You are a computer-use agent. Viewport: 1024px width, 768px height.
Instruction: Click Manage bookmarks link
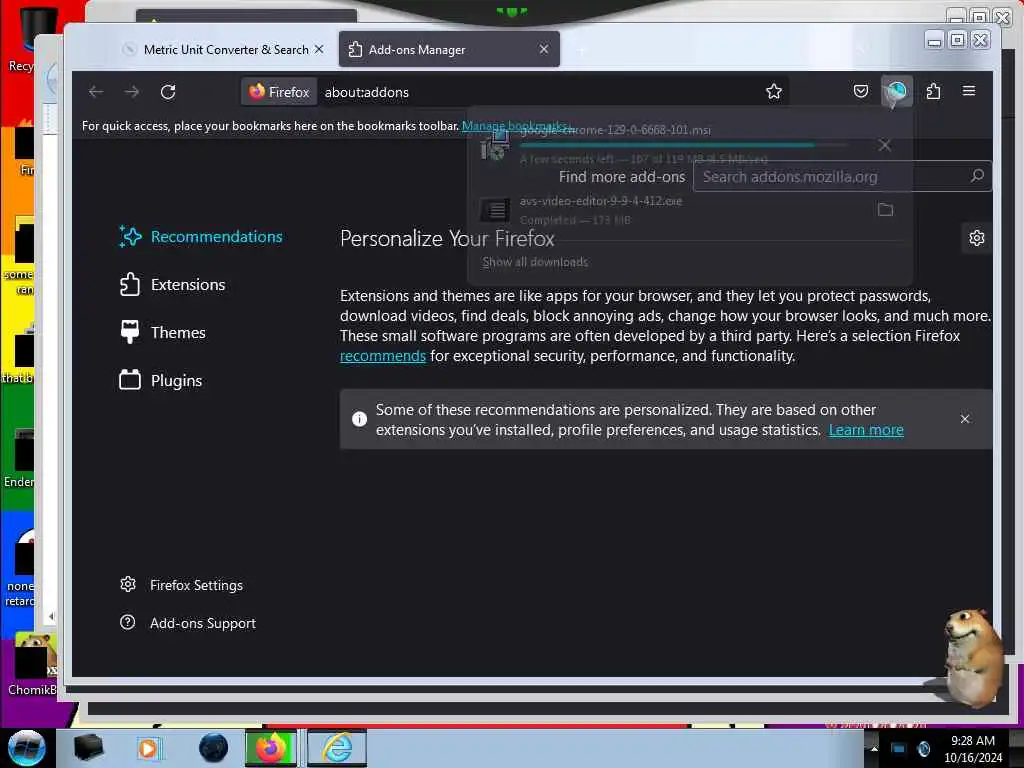pyautogui.click(x=516, y=125)
